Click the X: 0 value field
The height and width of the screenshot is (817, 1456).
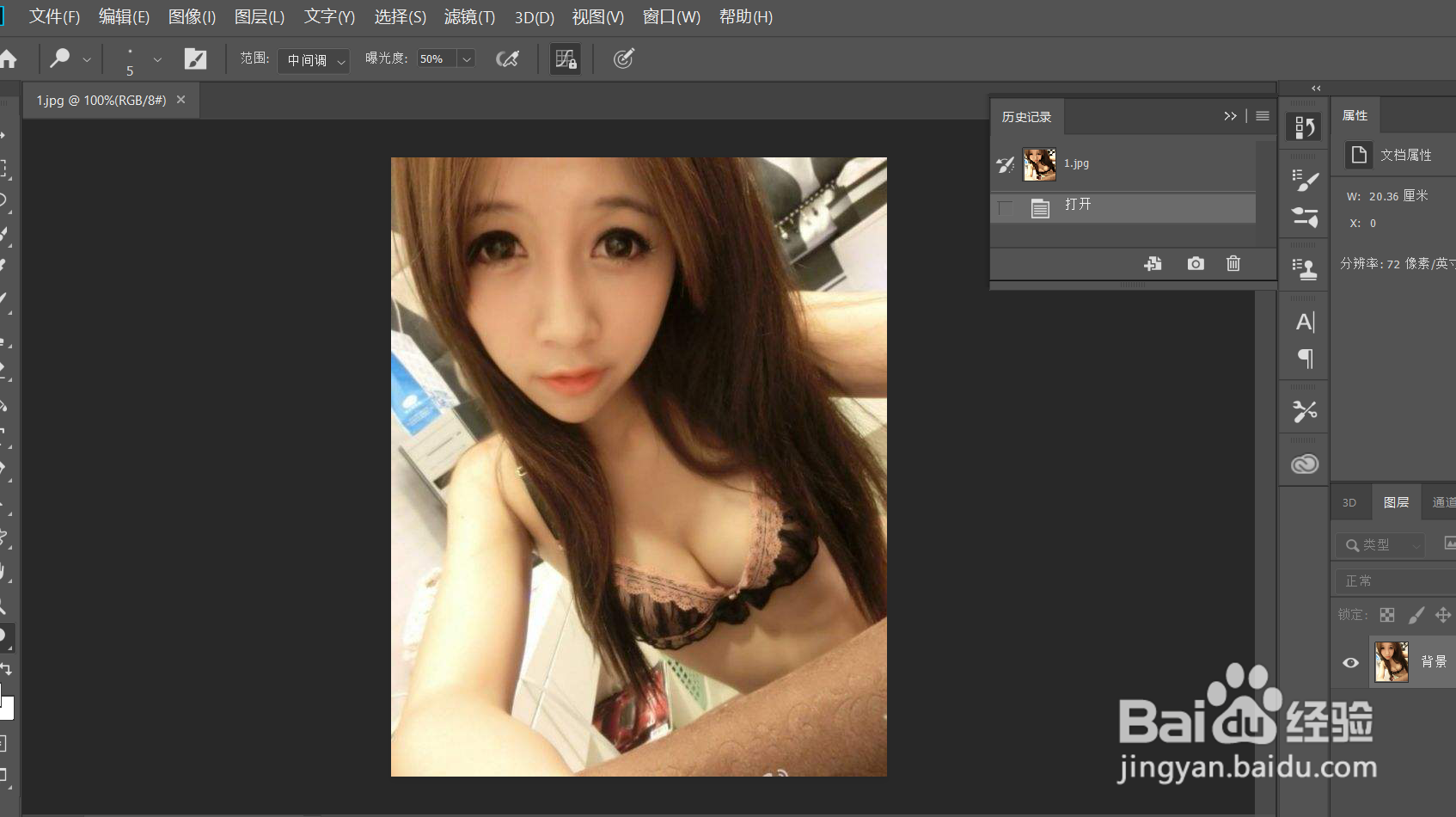(1373, 224)
